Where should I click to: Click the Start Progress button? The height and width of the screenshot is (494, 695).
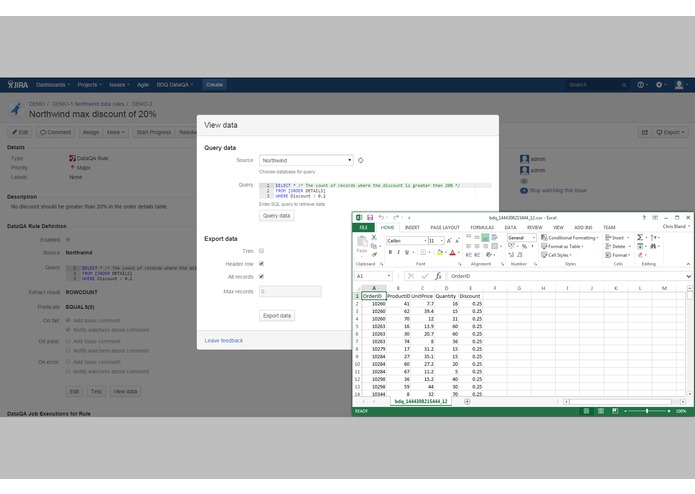coord(153,132)
